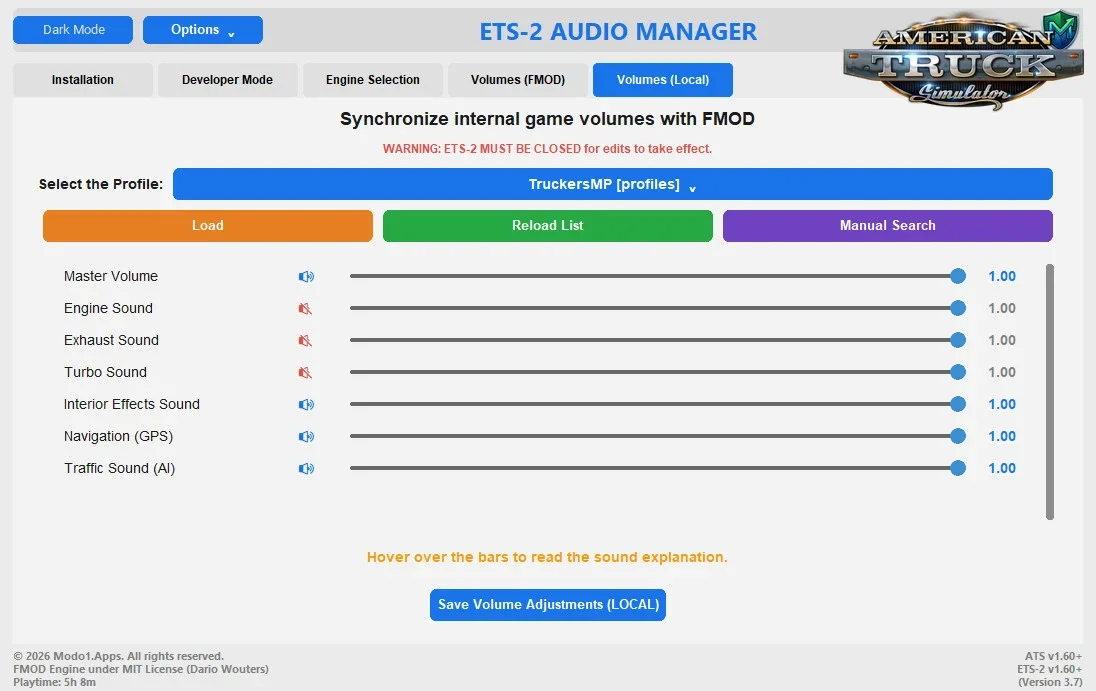1096x691 pixels.
Task: Click the ATS v1.60+ version text
Action: tap(1053, 656)
